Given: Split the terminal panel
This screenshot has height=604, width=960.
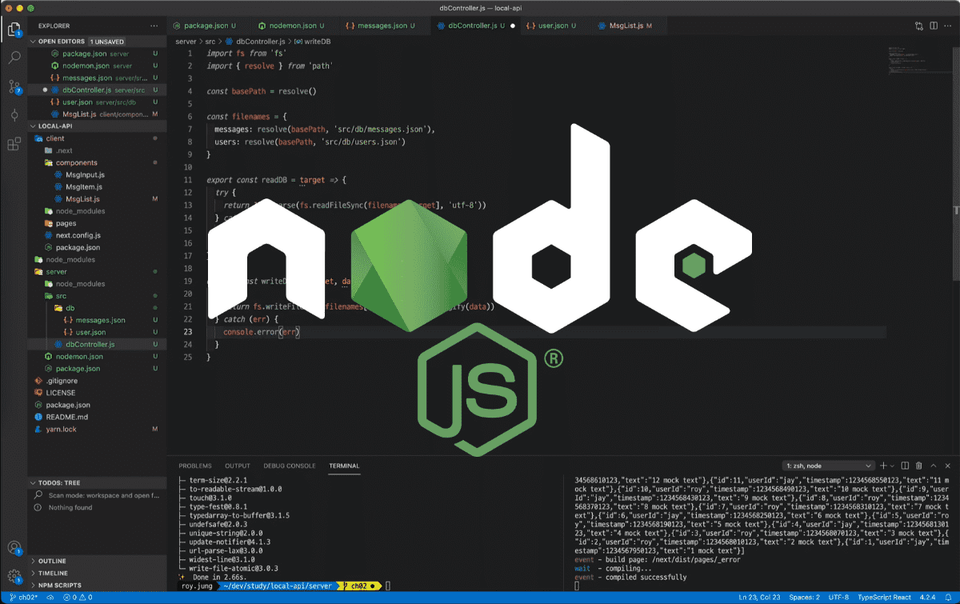Looking at the screenshot, I should click(905, 466).
